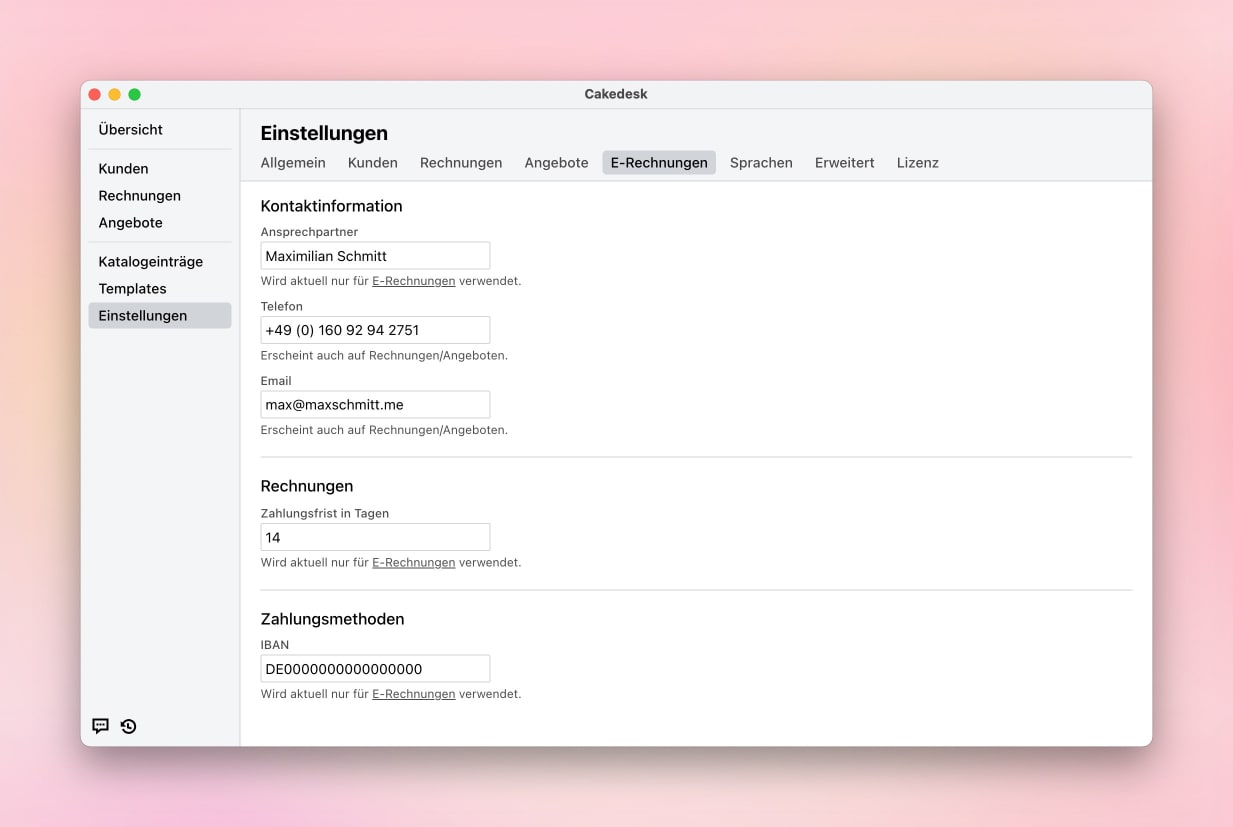Screen dimensions: 1233x827
Task: Go to the Angebote settings tab
Action: click(556, 163)
